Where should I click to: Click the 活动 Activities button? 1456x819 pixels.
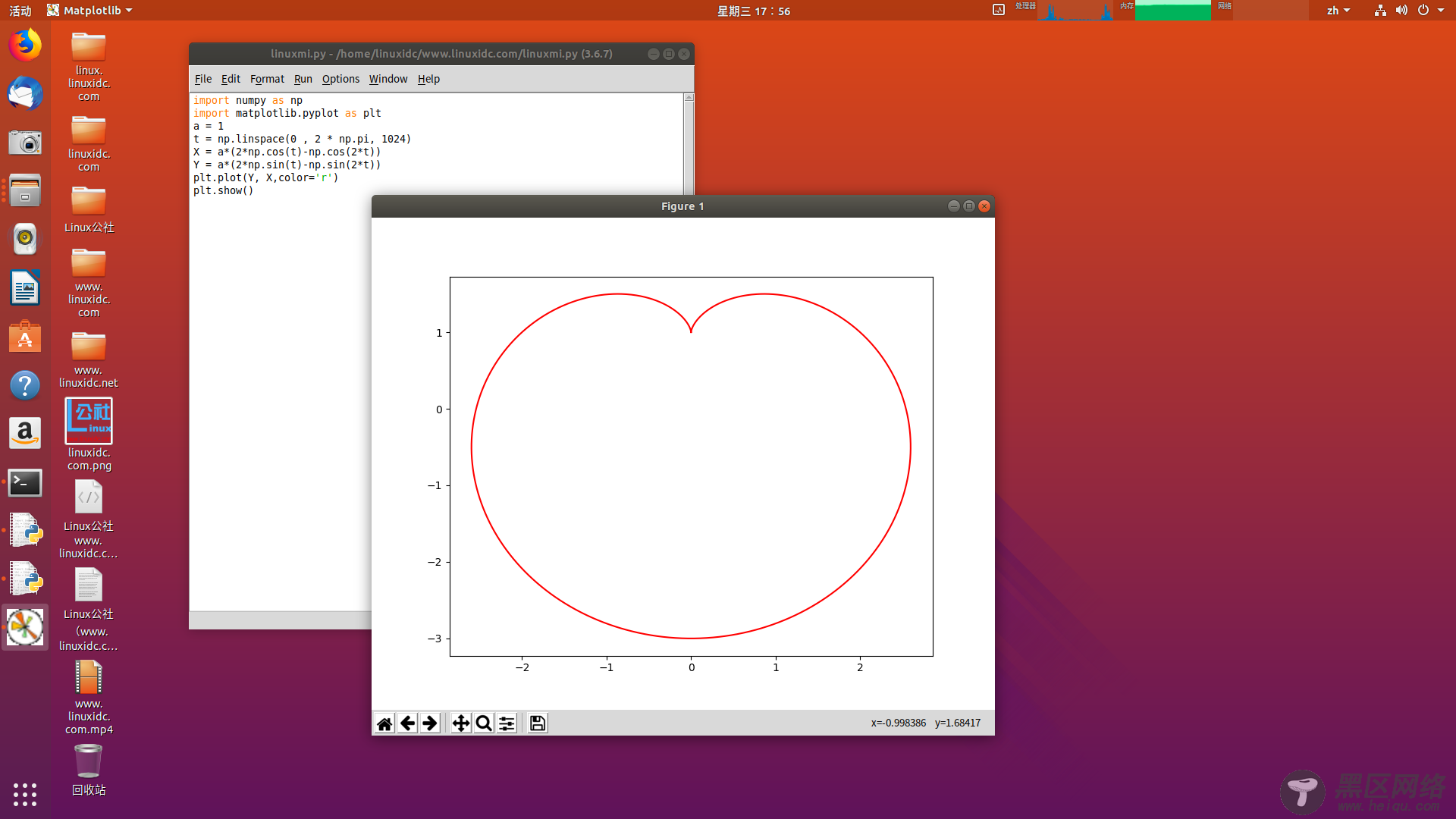[20, 11]
